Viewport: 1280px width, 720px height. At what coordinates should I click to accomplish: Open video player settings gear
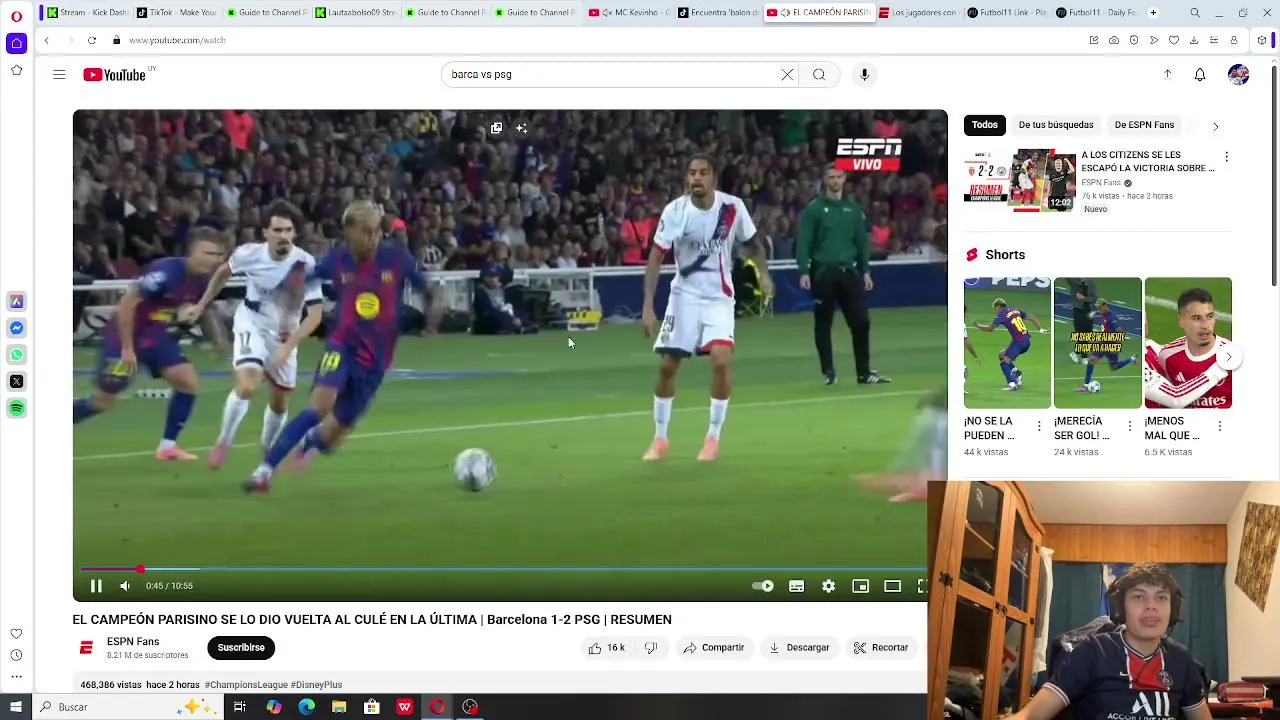[828, 586]
